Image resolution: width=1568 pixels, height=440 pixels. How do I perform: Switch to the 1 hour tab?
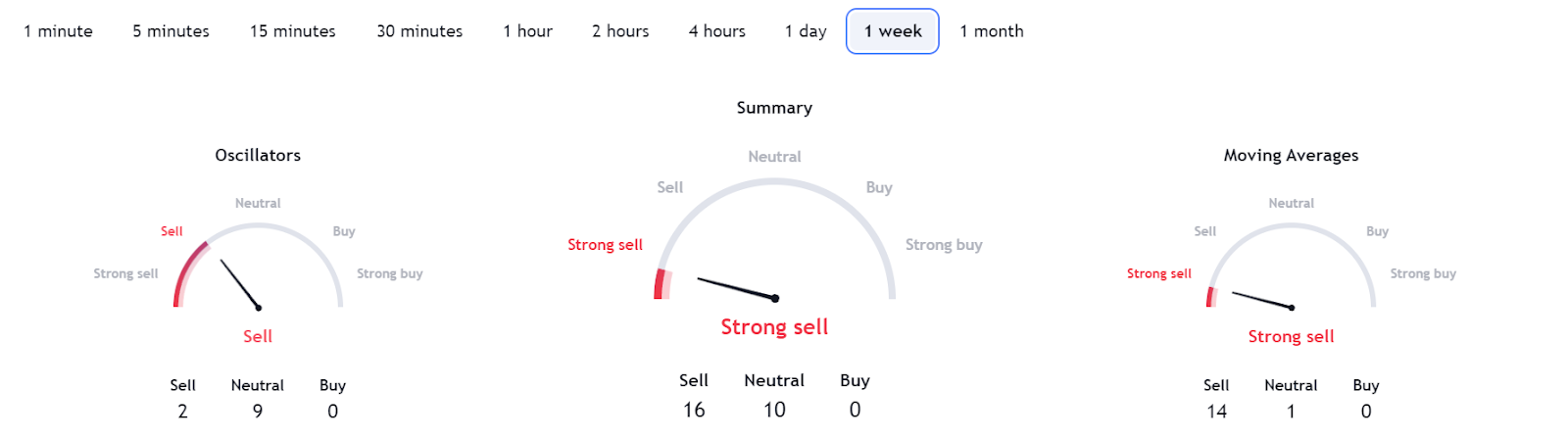527,31
